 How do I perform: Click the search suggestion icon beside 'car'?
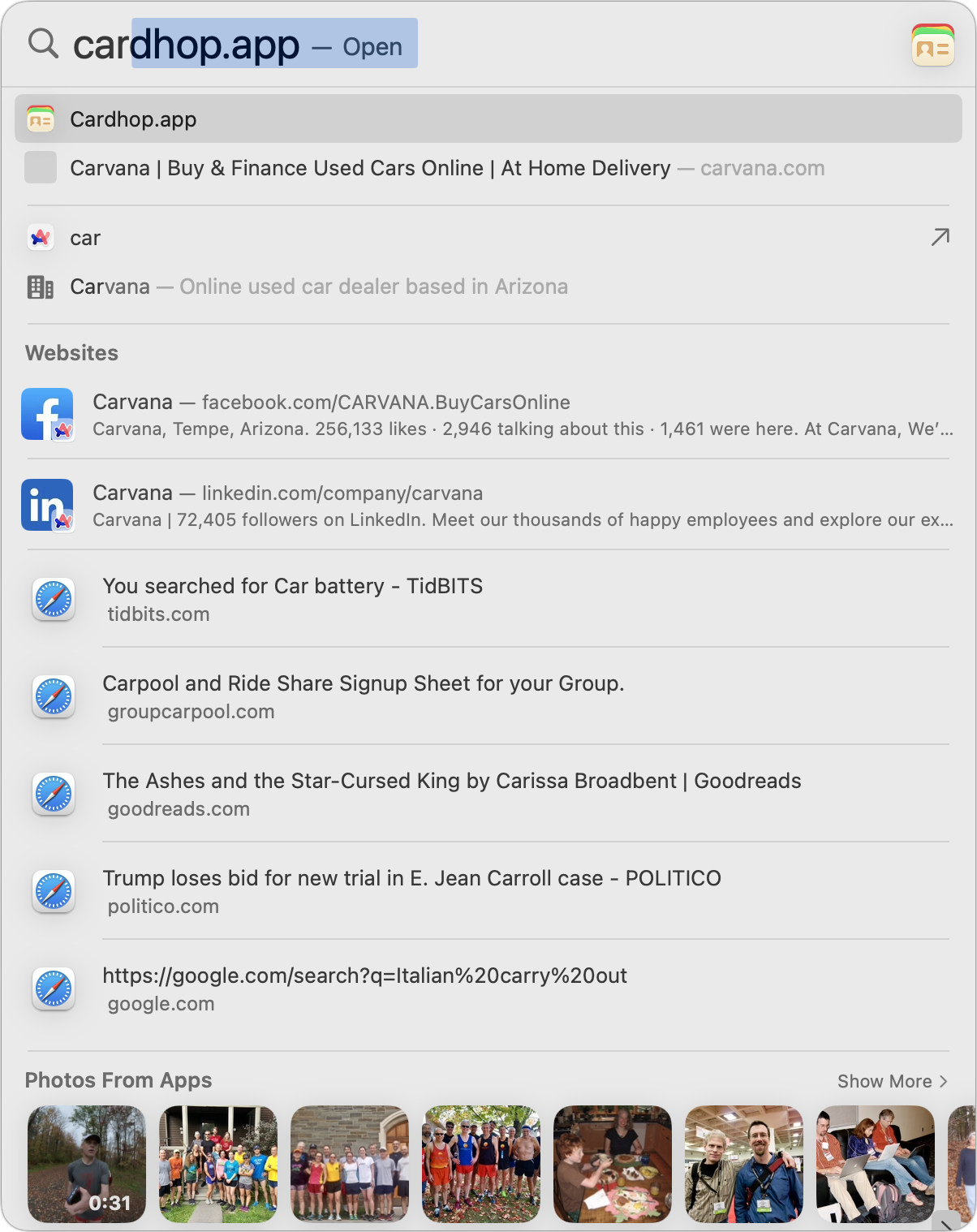tap(41, 238)
